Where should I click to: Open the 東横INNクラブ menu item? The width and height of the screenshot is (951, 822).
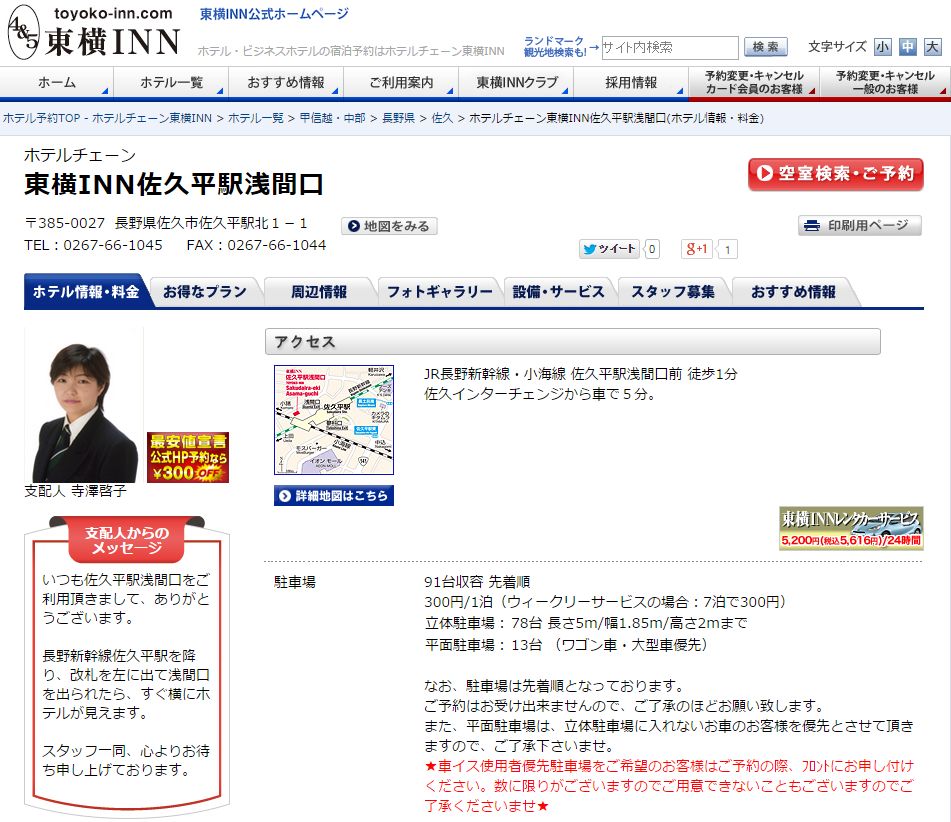(x=516, y=83)
